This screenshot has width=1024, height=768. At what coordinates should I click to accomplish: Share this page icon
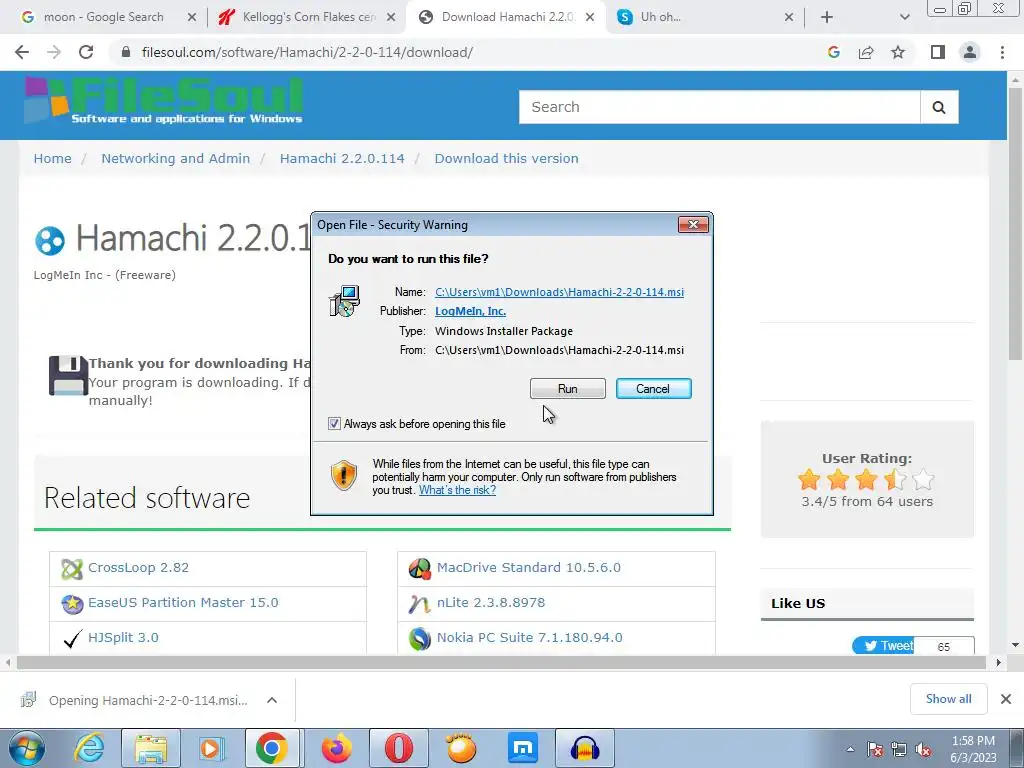(x=866, y=52)
